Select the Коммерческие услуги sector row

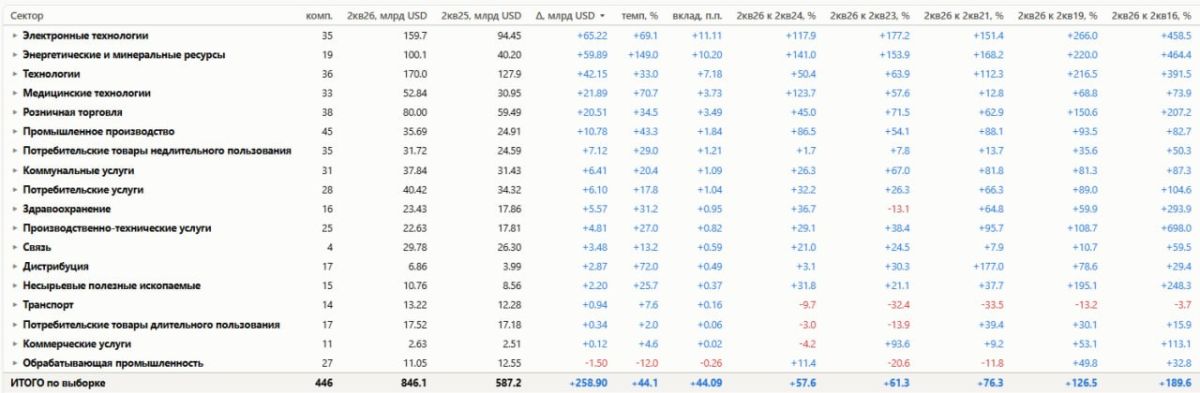[x=600, y=344]
